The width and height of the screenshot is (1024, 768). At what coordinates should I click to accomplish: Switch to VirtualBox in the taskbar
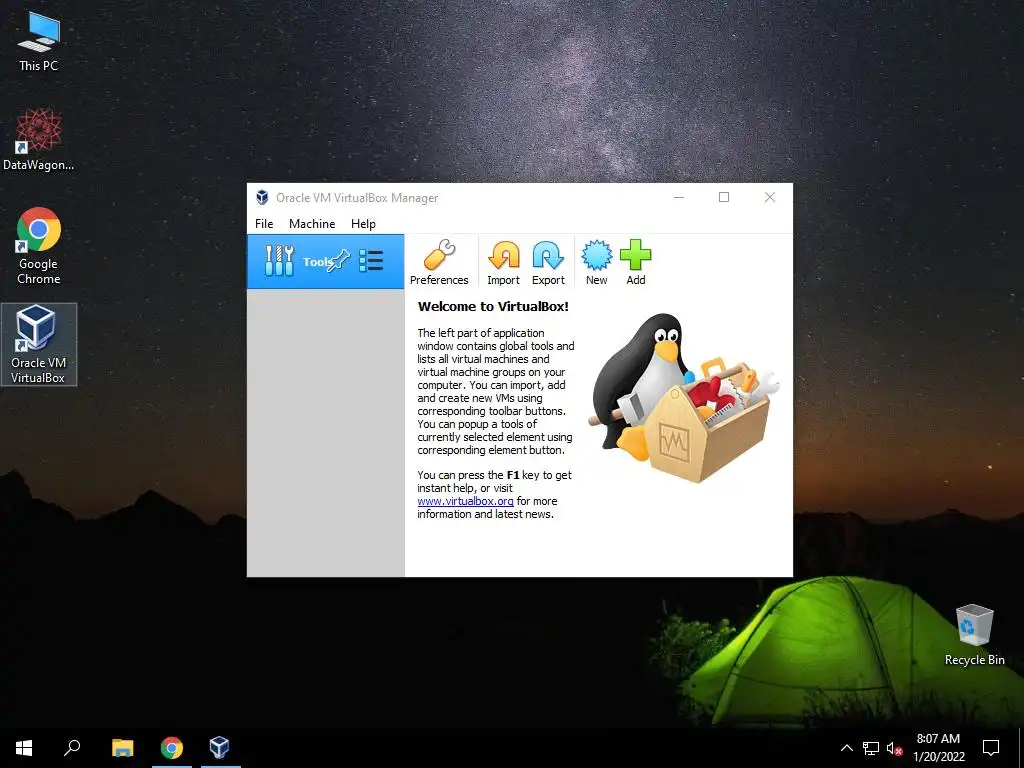[x=220, y=748]
